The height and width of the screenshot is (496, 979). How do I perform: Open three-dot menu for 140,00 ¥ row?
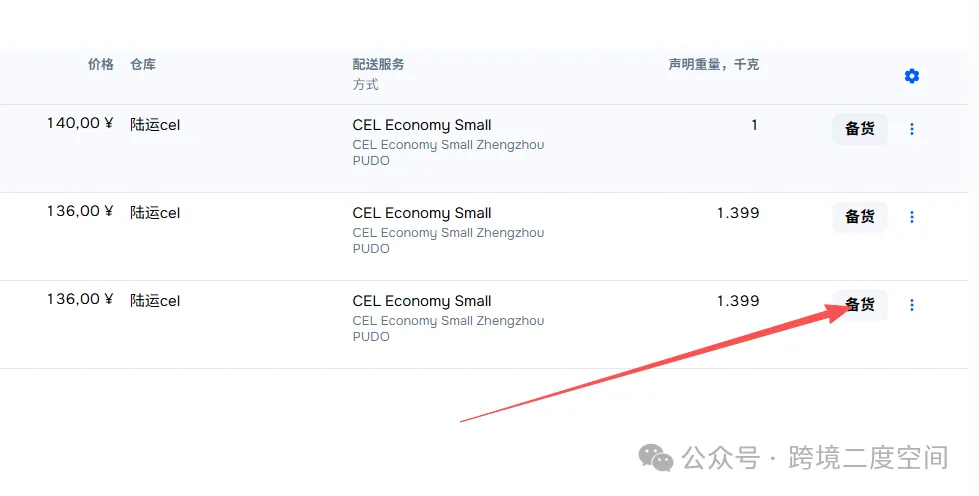coord(912,129)
